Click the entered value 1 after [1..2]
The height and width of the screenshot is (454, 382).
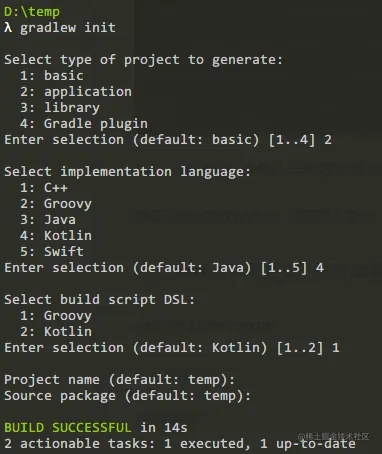(x=336, y=348)
